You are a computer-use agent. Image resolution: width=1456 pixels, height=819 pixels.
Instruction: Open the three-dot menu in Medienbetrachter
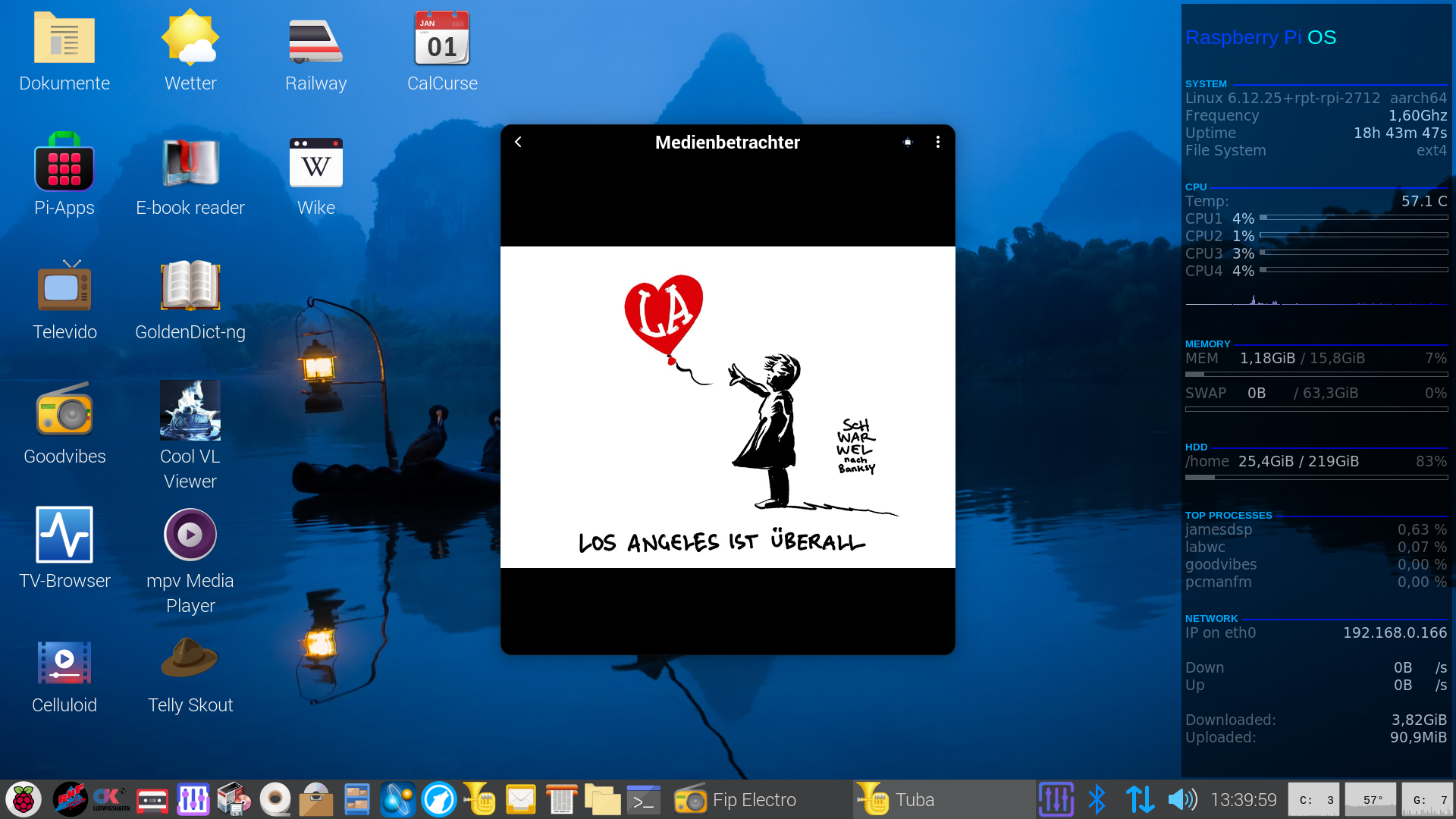click(938, 142)
